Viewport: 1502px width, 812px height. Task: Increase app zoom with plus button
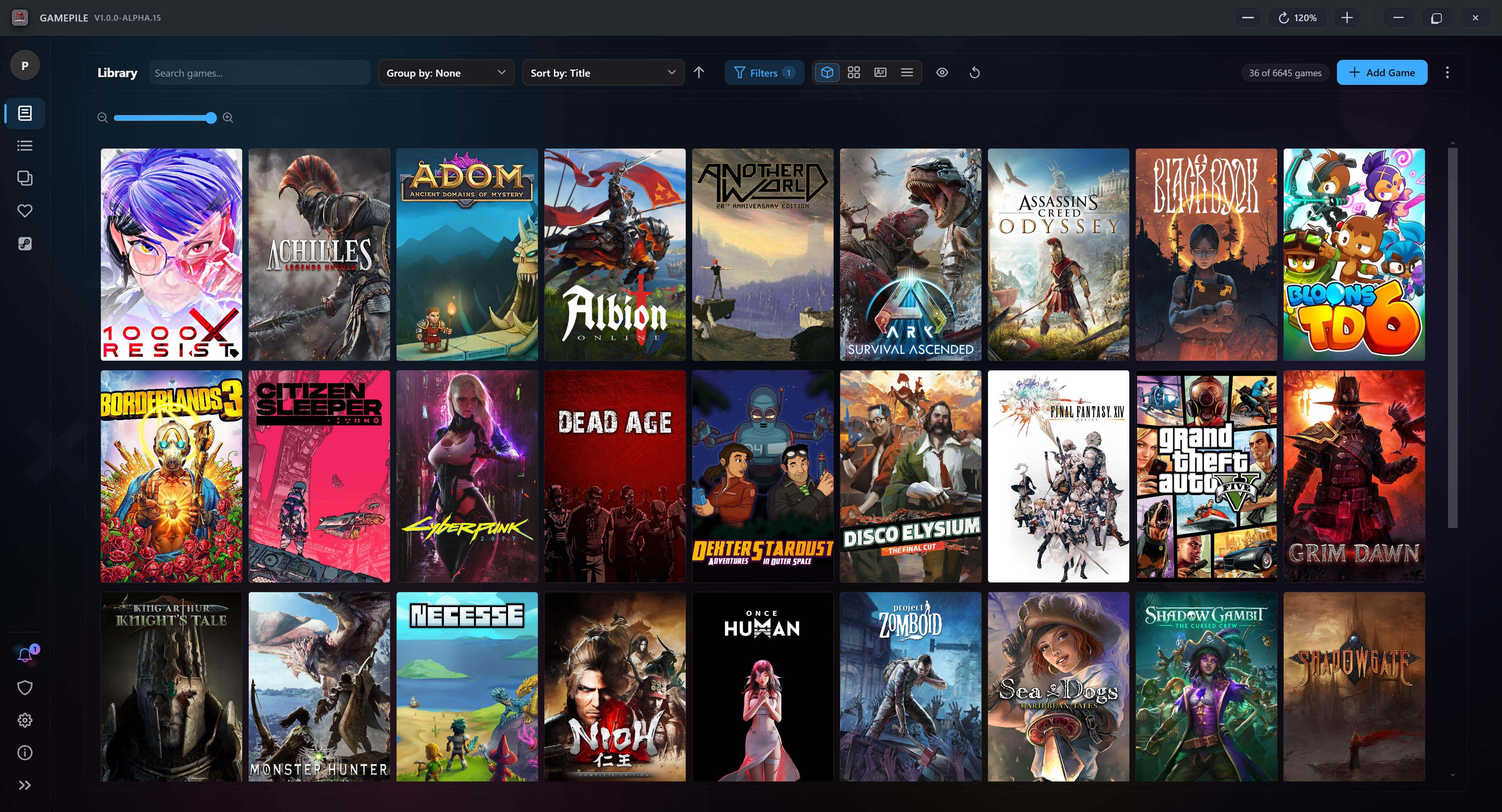pos(1347,18)
